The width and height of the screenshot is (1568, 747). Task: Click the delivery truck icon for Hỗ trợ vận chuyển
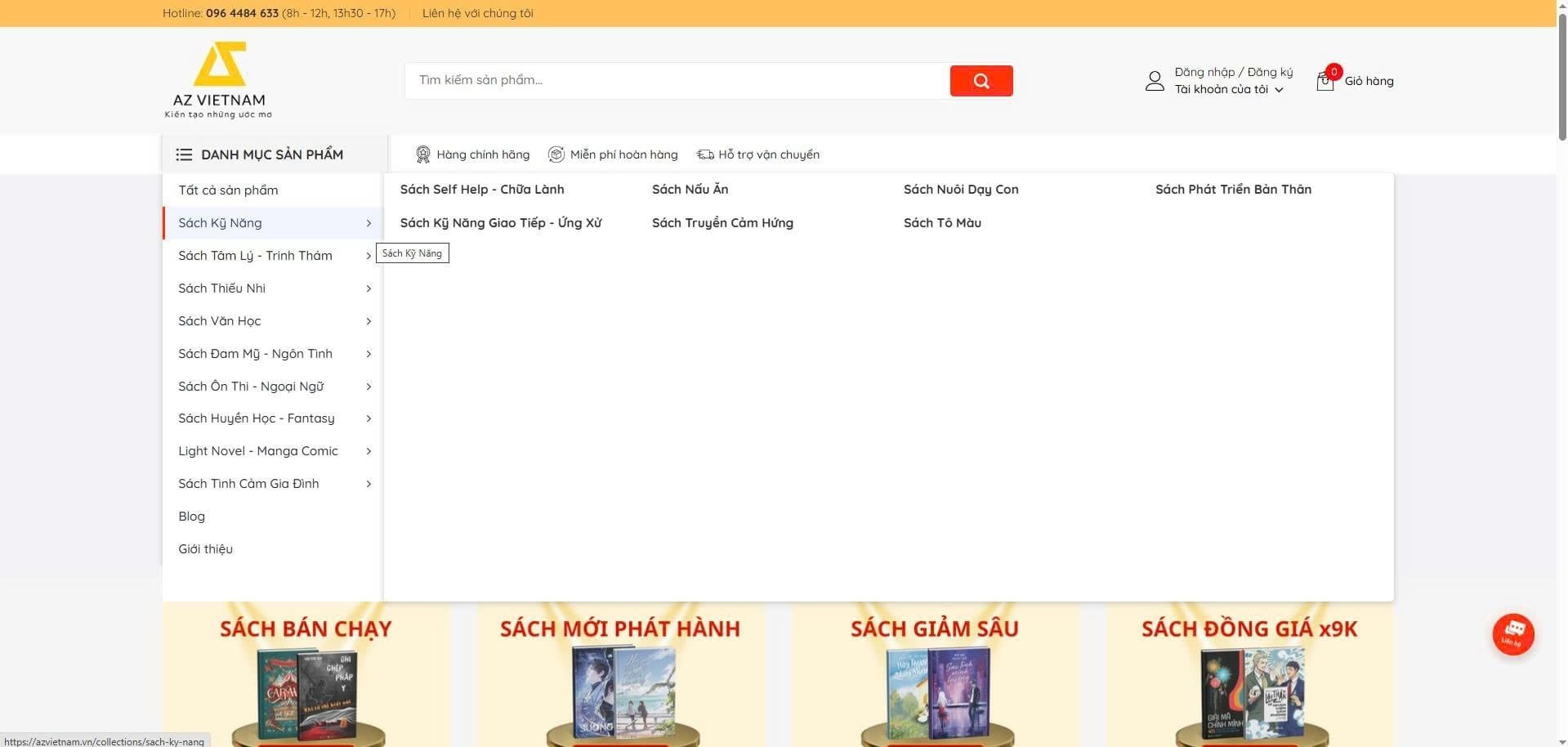pos(704,154)
